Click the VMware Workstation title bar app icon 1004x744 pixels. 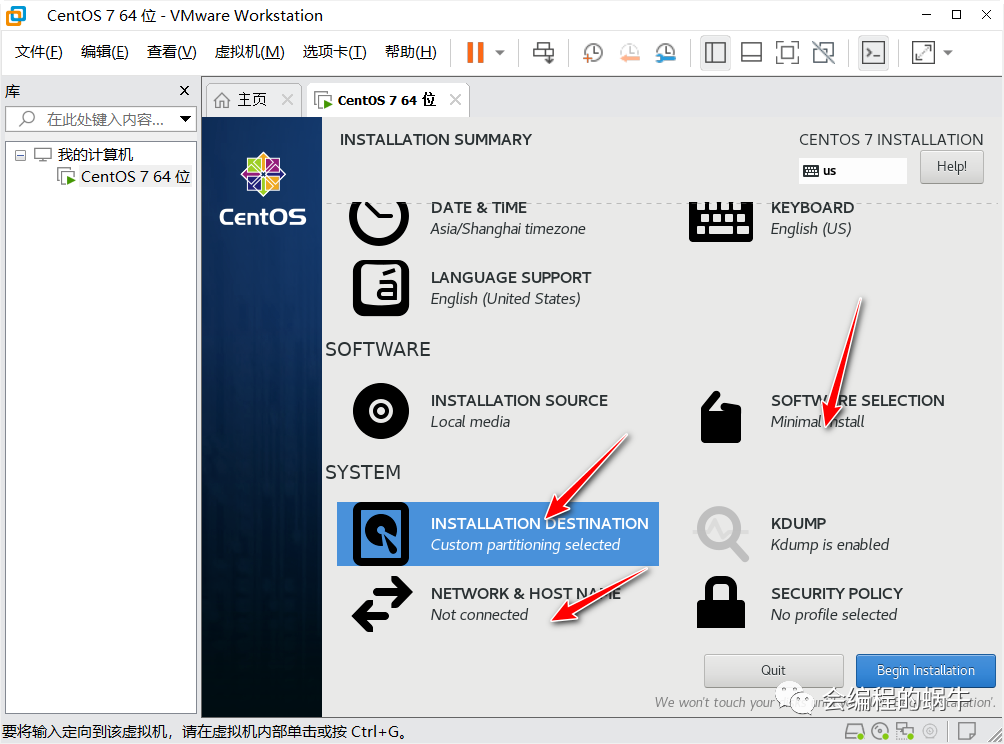coord(16,15)
